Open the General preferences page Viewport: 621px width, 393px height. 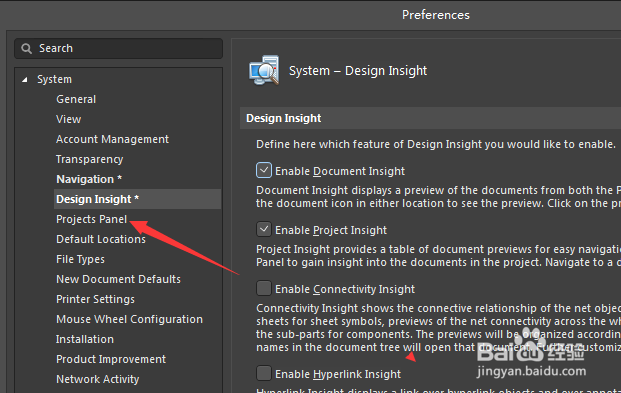click(x=76, y=99)
